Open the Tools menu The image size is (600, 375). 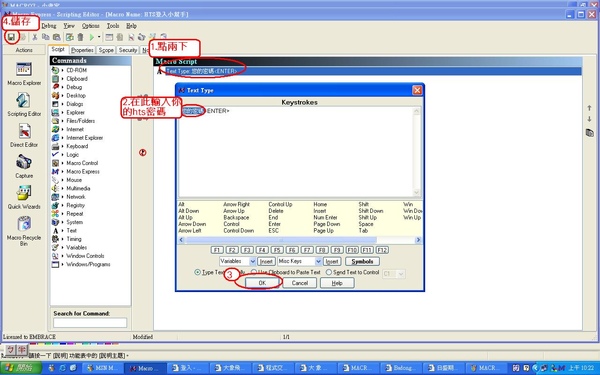coord(113,26)
